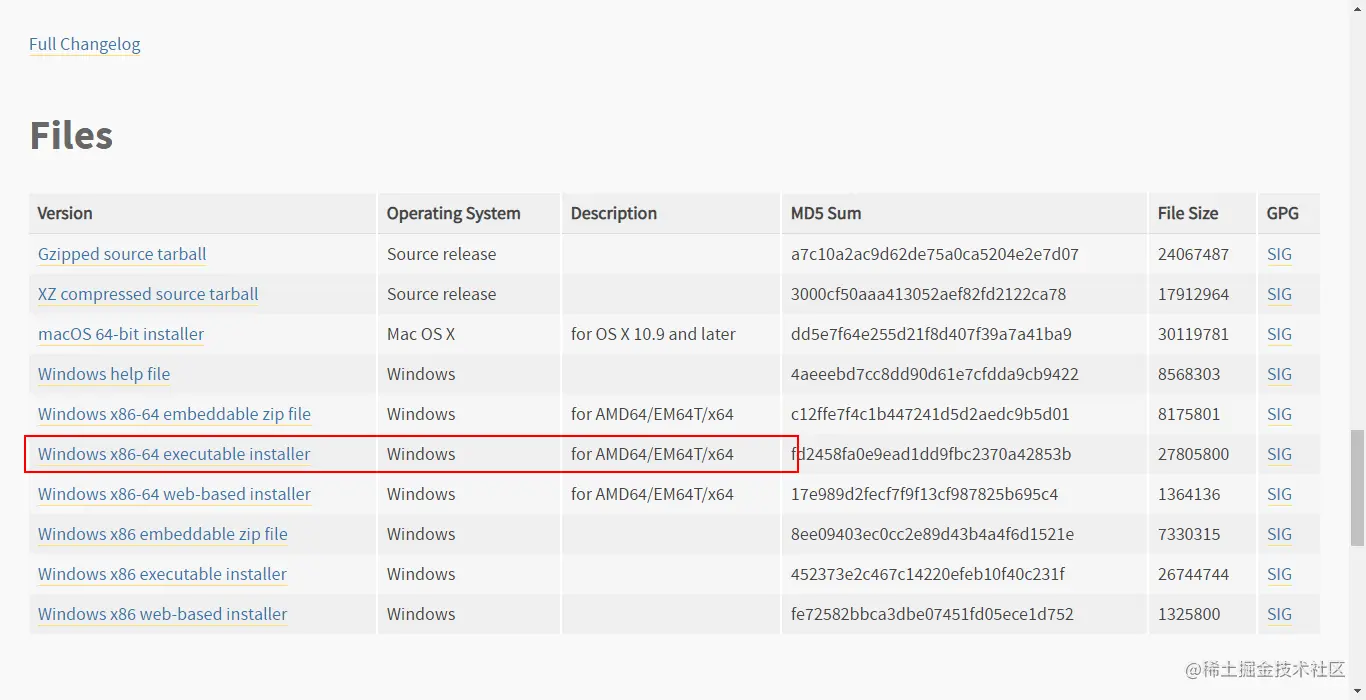Click 'Mac OS X' operating system cell
1366x700 pixels.
[421, 334]
